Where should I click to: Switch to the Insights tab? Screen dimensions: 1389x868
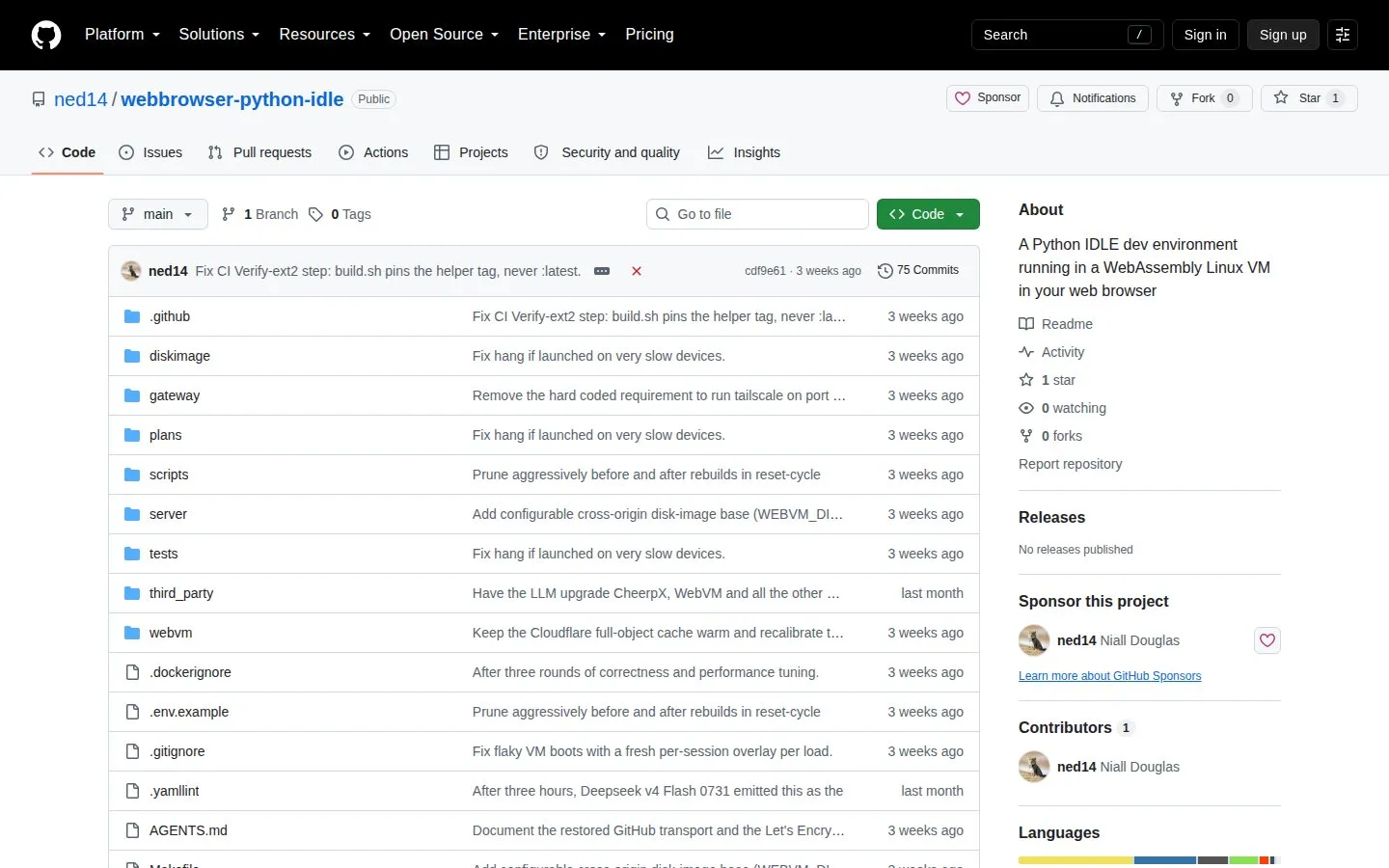744,152
